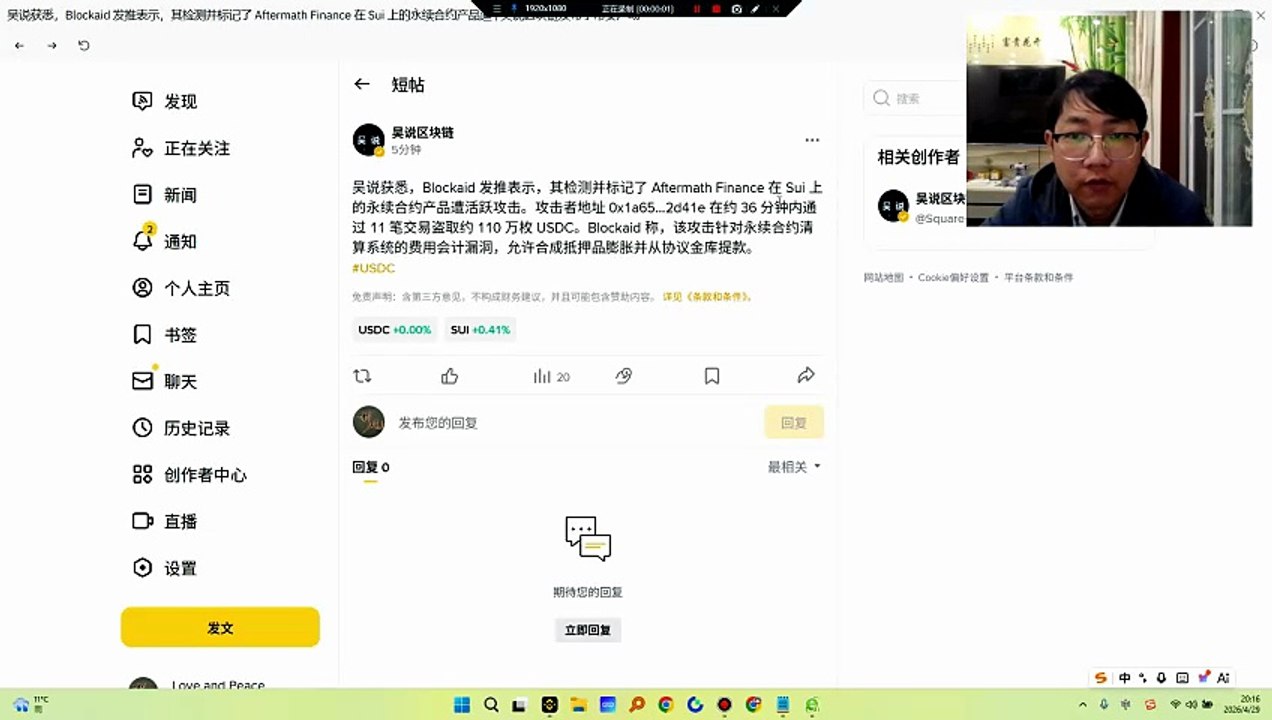Image resolution: width=1272 pixels, height=720 pixels.
Task: Click the 立即回复 button
Action: tap(588, 630)
